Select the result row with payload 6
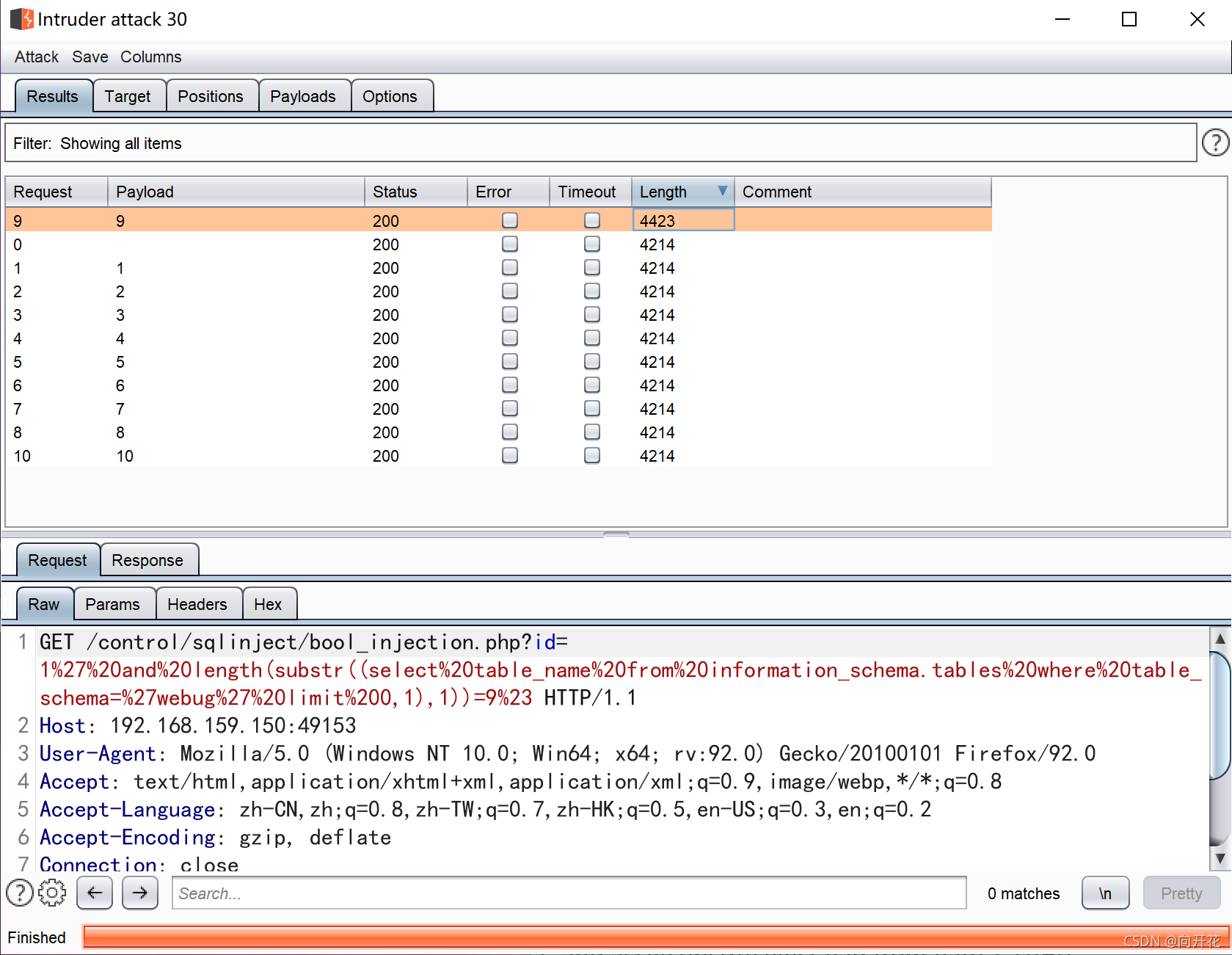This screenshot has height=955, width=1232. pos(498,385)
